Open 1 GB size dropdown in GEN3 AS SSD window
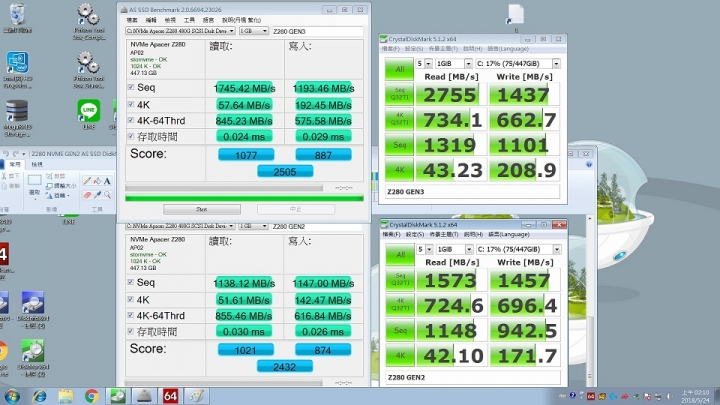This screenshot has height=405, width=720. [254, 31]
